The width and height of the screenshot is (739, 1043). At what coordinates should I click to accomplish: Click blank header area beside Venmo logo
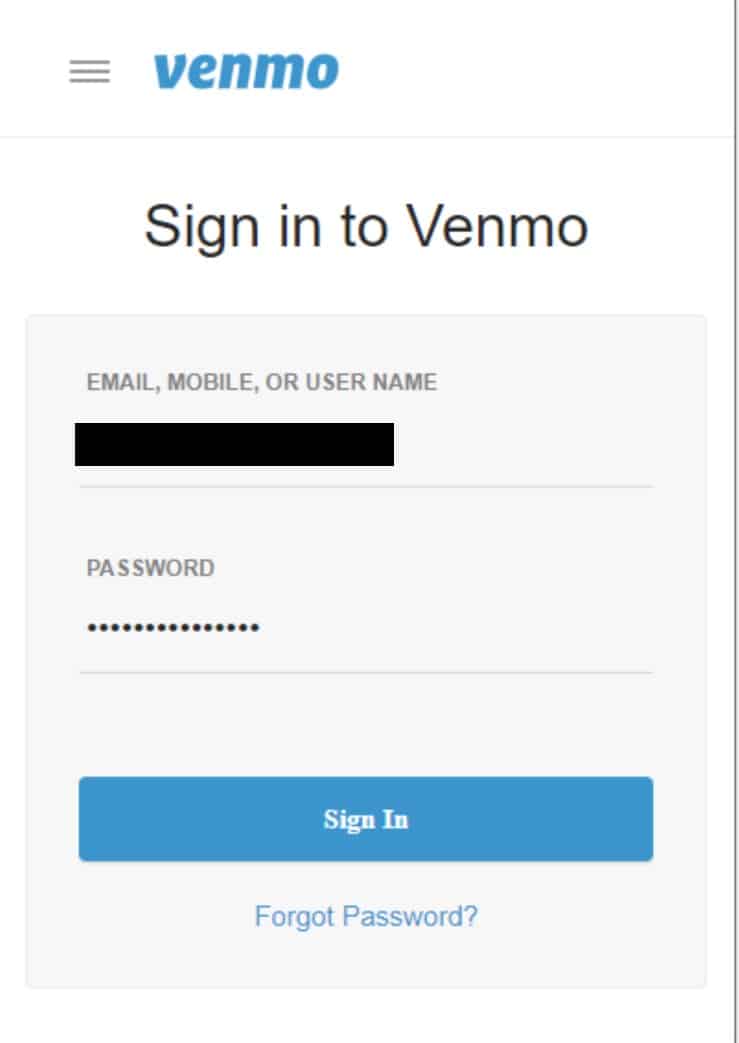532,71
